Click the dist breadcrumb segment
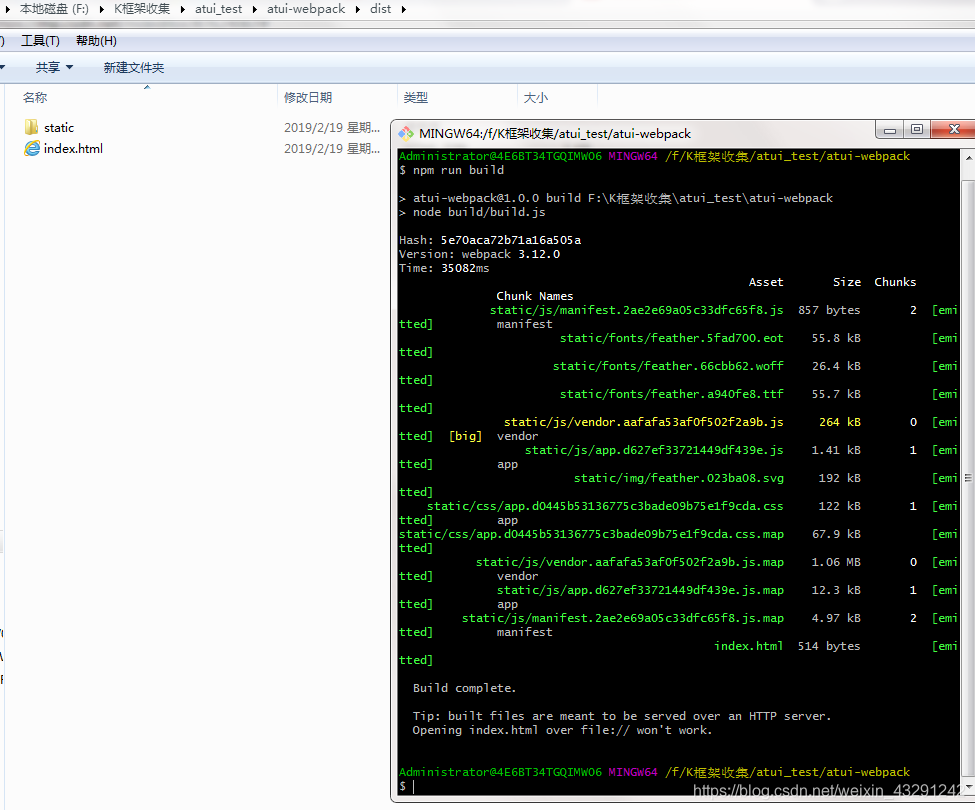 381,9
